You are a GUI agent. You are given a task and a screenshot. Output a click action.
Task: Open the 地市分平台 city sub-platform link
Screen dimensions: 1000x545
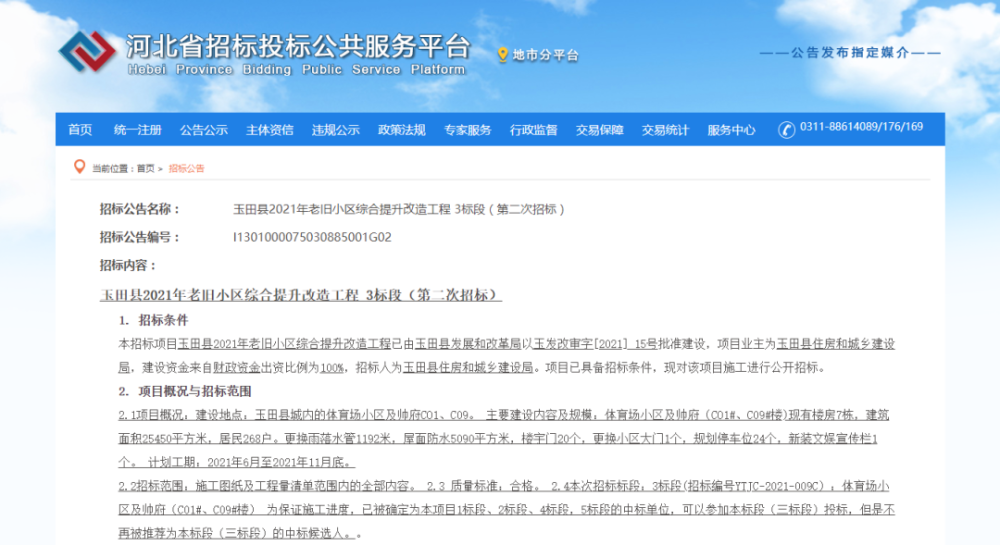pyautogui.click(x=545, y=55)
